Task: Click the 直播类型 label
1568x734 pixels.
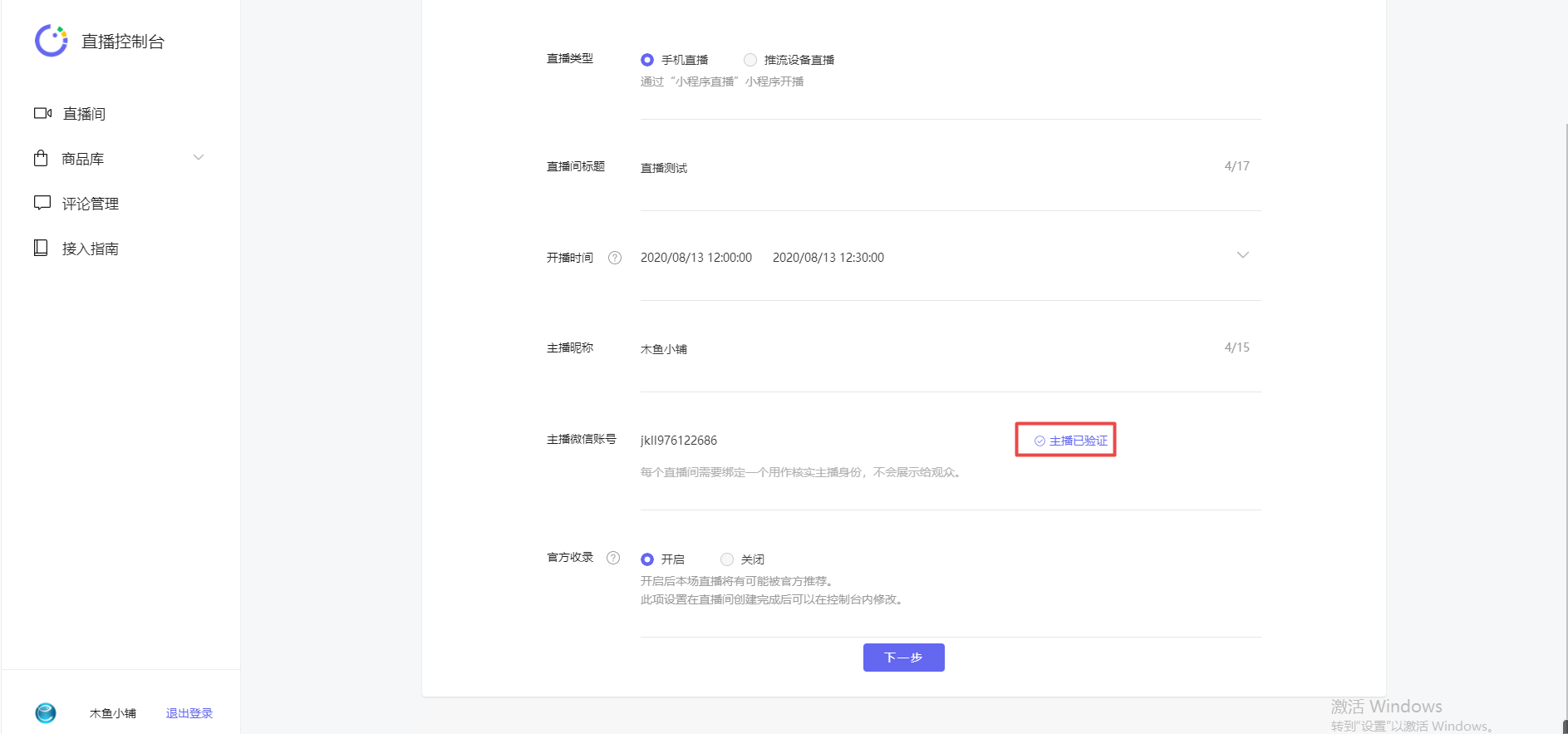Action: click(570, 58)
